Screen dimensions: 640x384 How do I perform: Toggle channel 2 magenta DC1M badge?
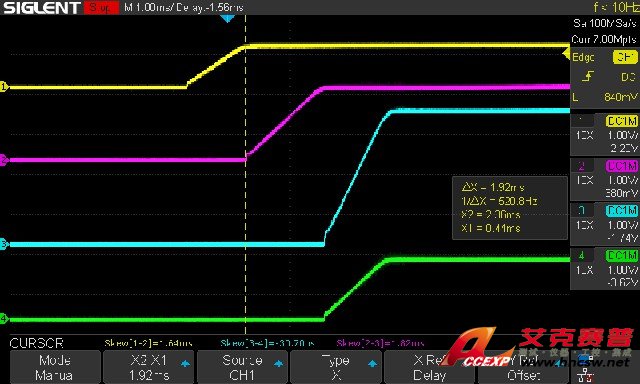coord(622,166)
